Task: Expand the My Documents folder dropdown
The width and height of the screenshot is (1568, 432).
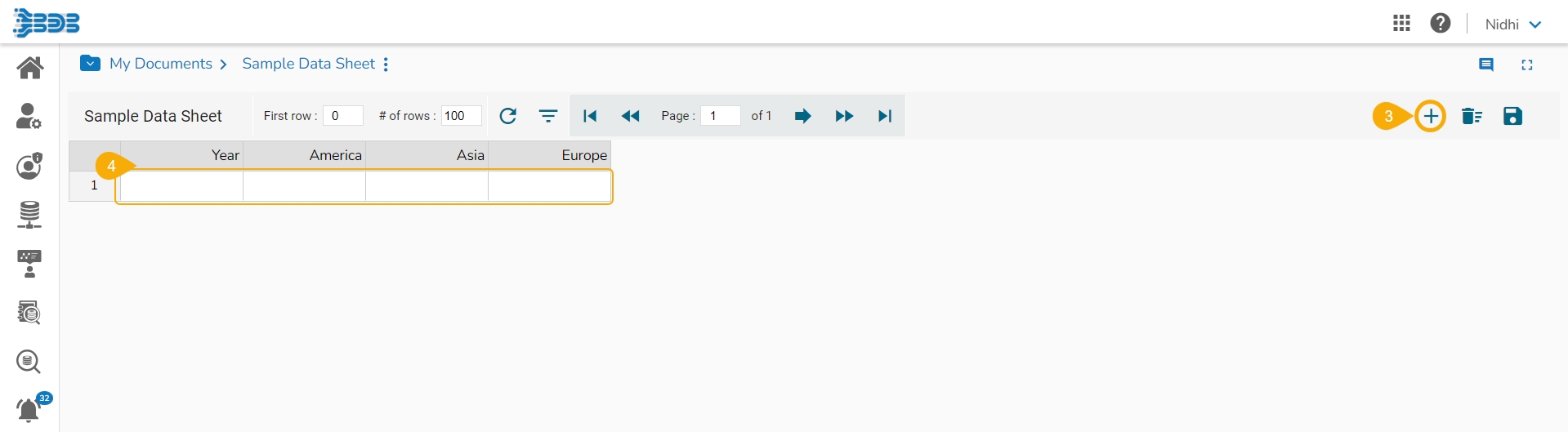Action: (x=90, y=64)
